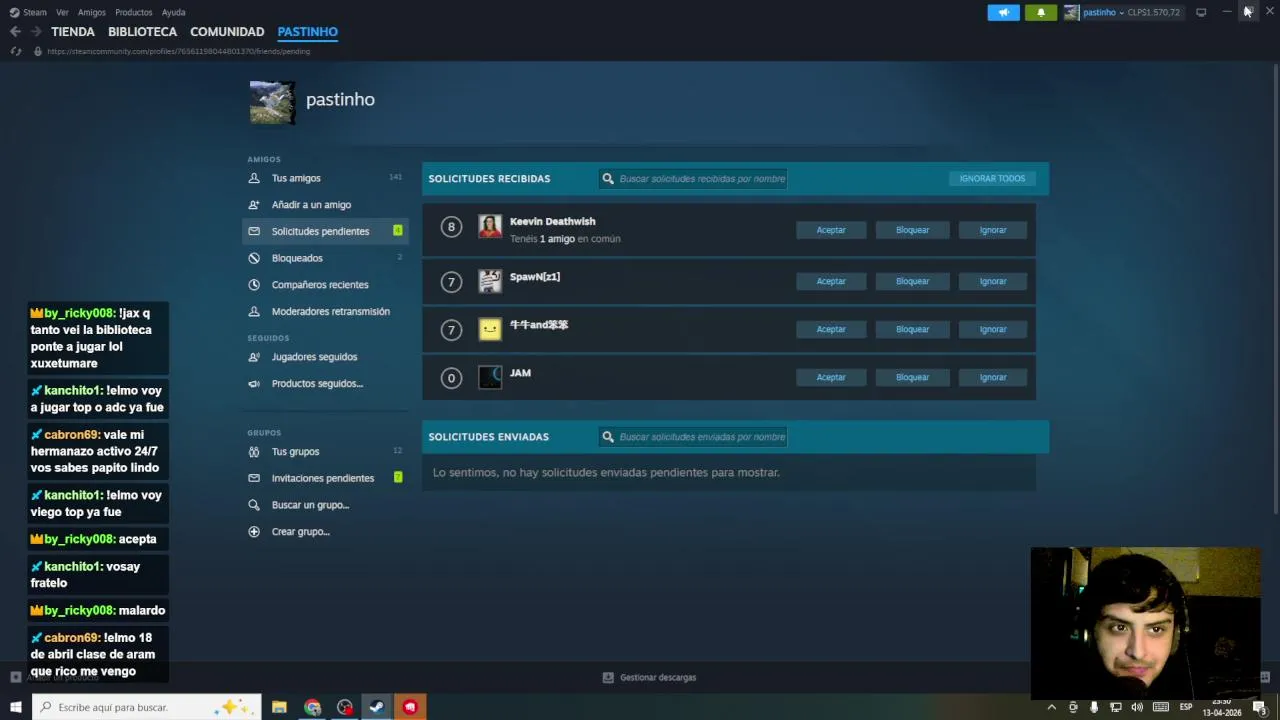The width and height of the screenshot is (1280, 720).
Task: Open Invitaciones pendientes for groups
Action: click(x=325, y=478)
